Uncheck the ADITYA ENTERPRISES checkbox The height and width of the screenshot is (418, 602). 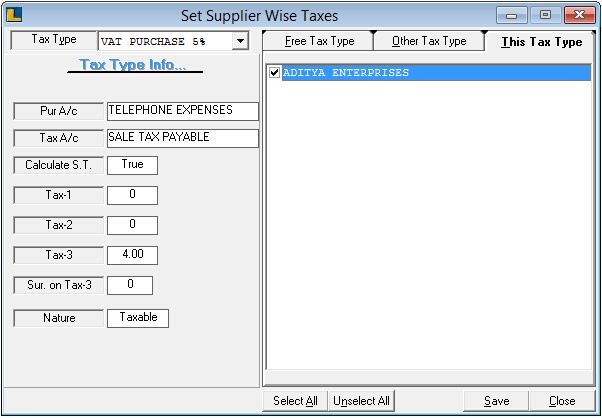(x=275, y=73)
